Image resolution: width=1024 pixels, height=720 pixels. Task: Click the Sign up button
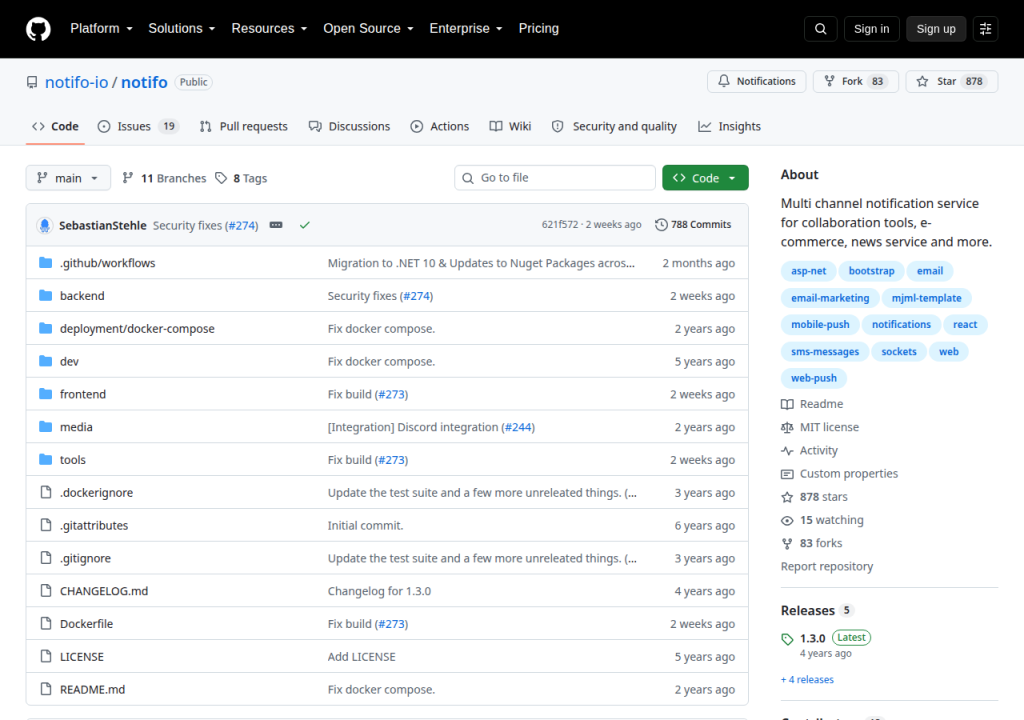coord(936,29)
